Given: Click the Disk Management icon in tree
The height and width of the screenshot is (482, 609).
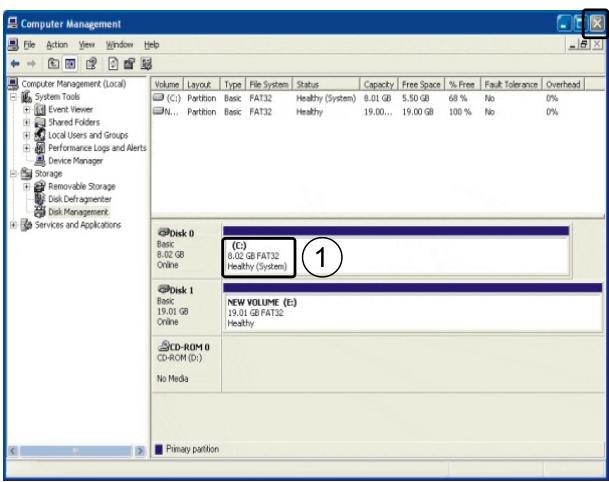Looking at the screenshot, I should pos(40,212).
